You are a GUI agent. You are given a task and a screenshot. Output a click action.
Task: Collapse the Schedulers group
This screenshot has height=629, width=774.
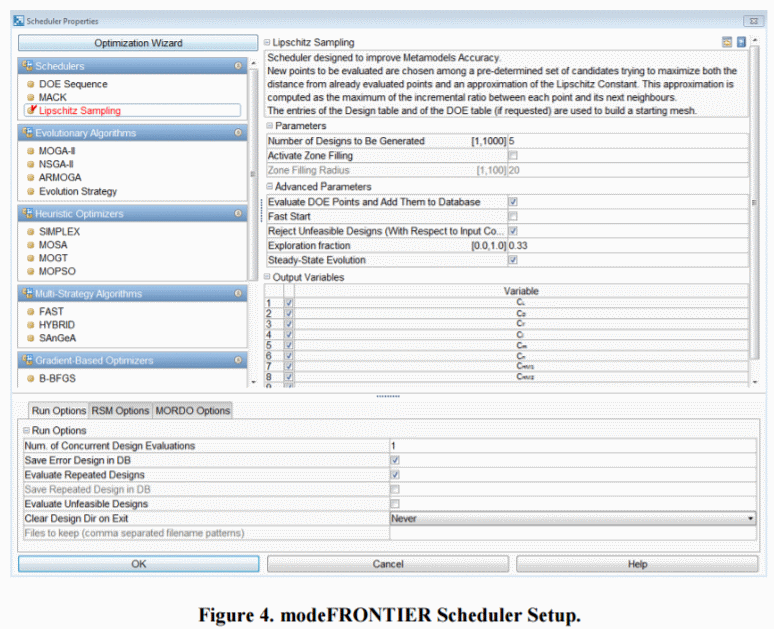point(238,66)
